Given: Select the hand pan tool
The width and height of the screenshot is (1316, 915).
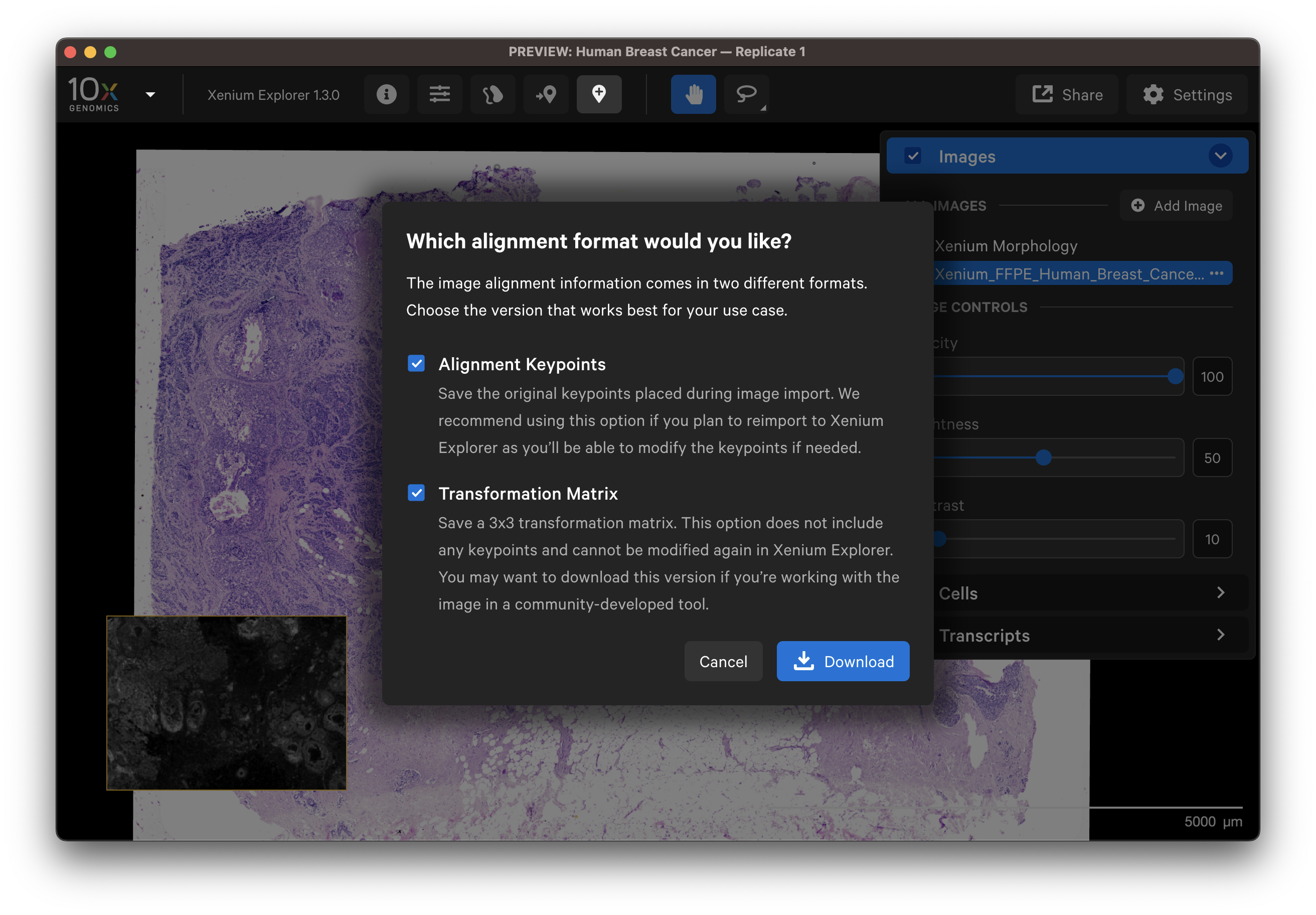Looking at the screenshot, I should click(694, 94).
